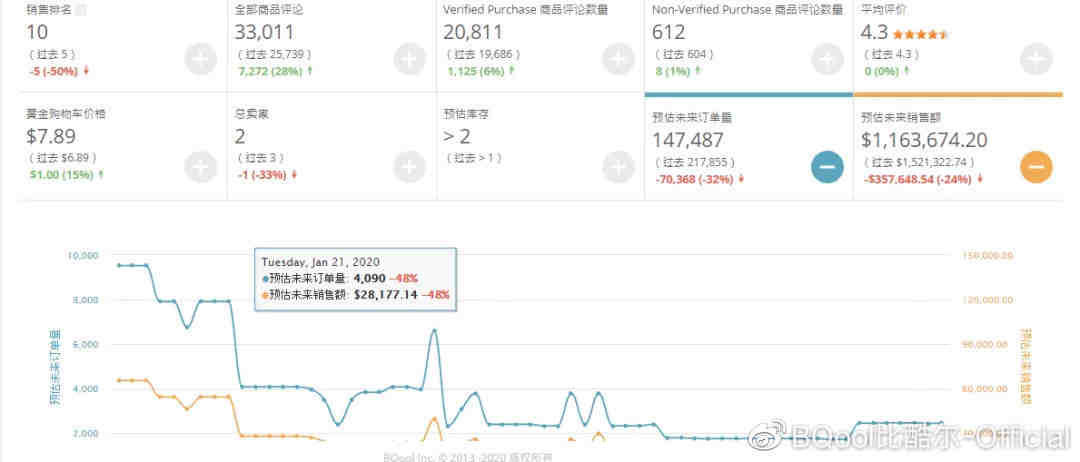Remove 预估未来订单量 from chart with blue minus icon
1080x462 pixels.
[827, 167]
